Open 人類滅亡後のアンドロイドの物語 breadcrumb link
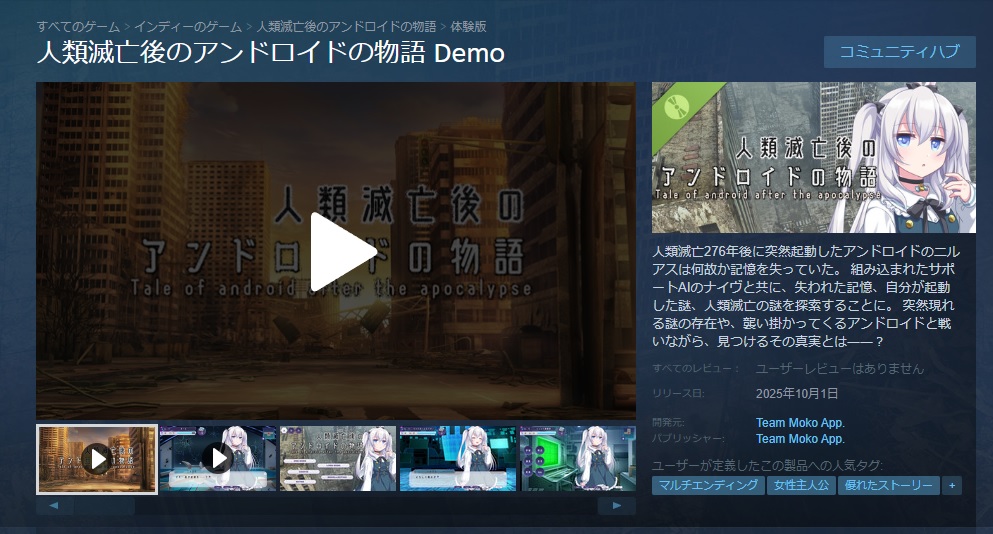The image size is (993, 534). coord(346,26)
